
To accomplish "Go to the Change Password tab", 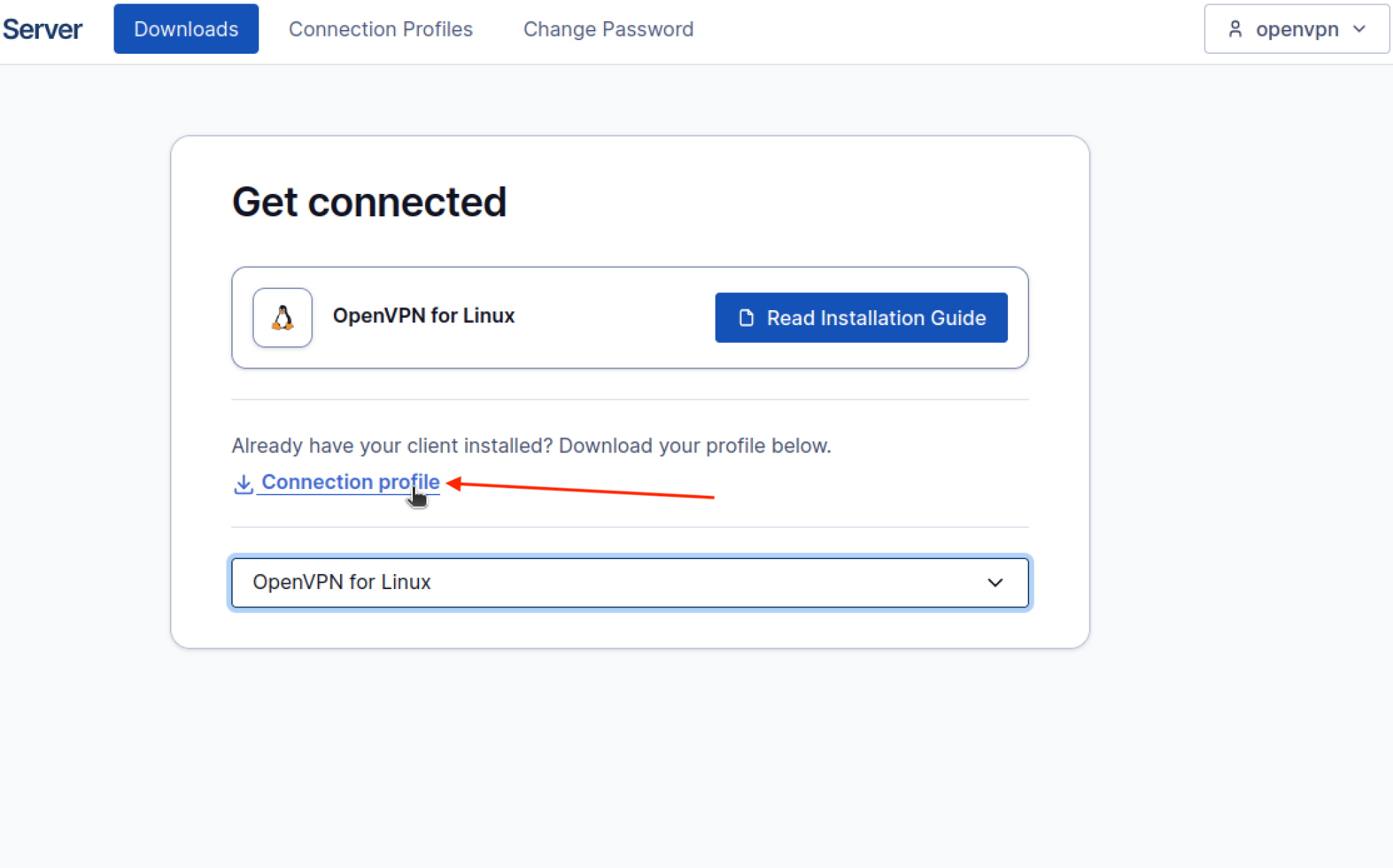I will [x=608, y=29].
